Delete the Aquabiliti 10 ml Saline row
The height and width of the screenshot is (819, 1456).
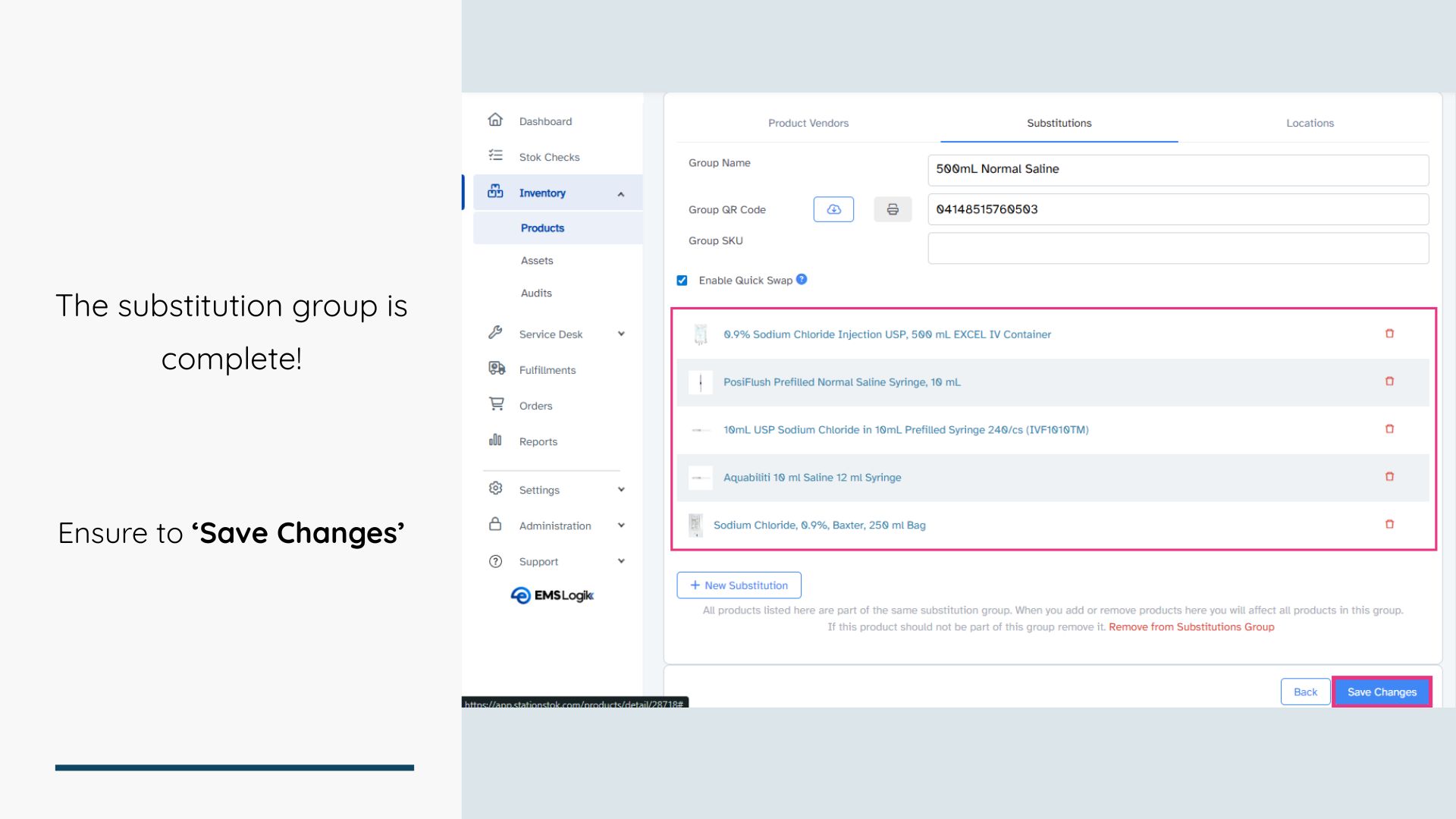click(1389, 477)
